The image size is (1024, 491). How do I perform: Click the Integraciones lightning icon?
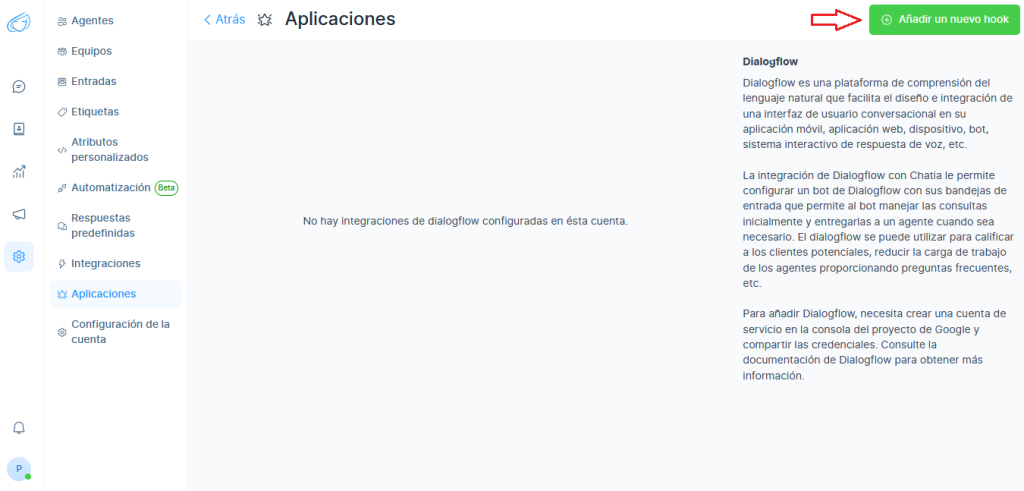pos(62,264)
